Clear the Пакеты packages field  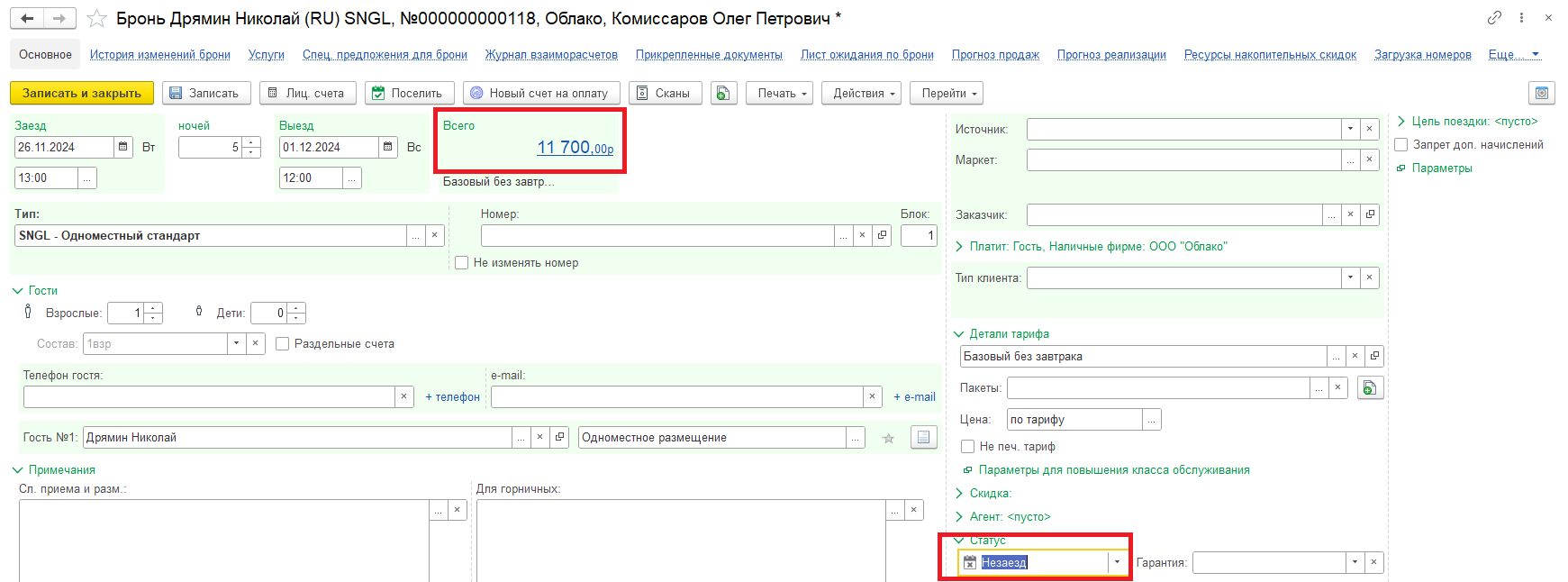1338,387
